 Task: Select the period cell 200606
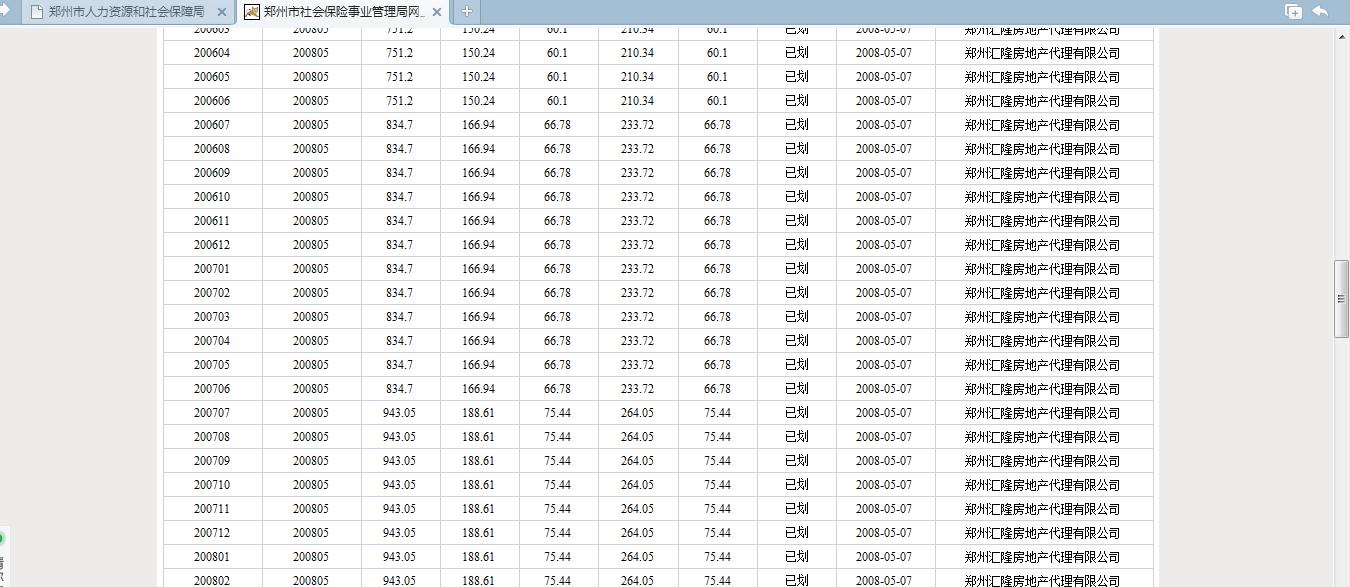pyautogui.click(x=212, y=101)
